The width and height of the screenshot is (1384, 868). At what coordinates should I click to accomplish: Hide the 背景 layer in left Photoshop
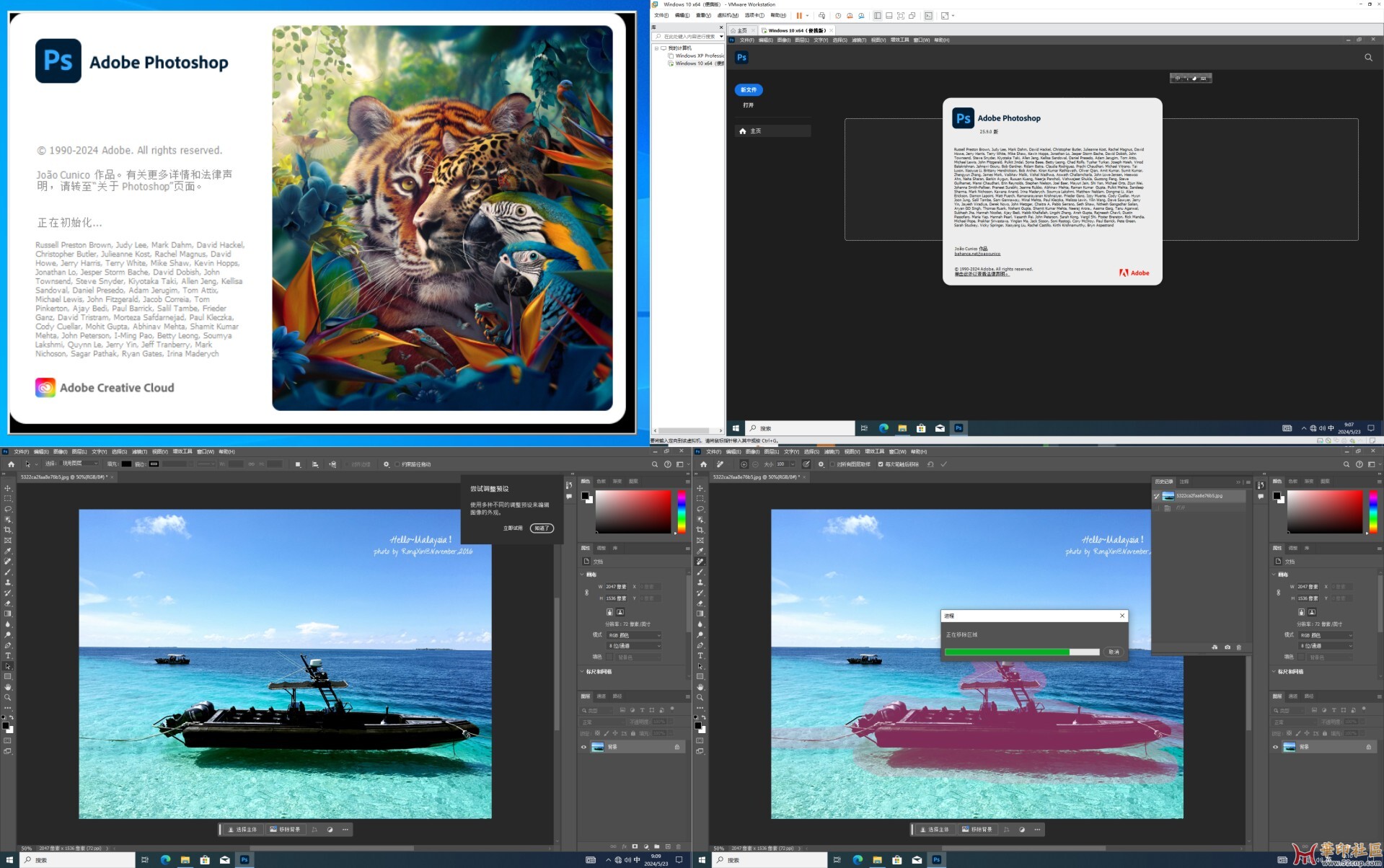click(x=583, y=747)
